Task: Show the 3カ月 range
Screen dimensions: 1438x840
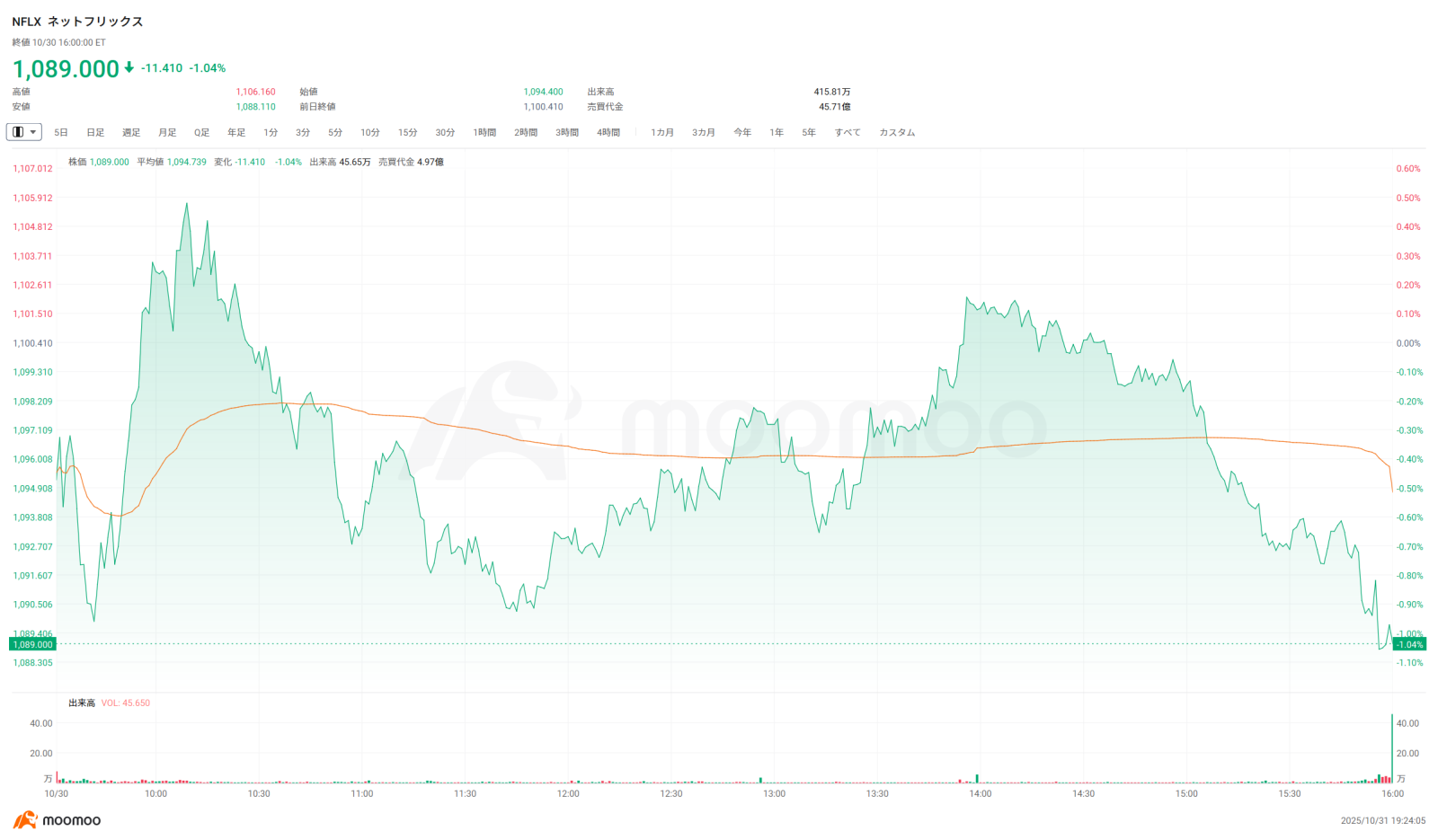Action: [704, 133]
